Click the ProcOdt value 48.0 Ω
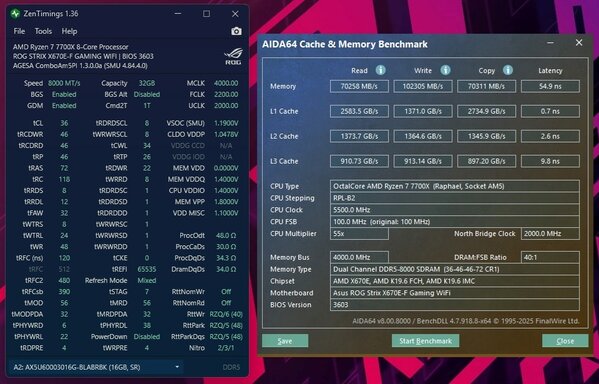This screenshot has width=599, height=384. (x=226, y=235)
